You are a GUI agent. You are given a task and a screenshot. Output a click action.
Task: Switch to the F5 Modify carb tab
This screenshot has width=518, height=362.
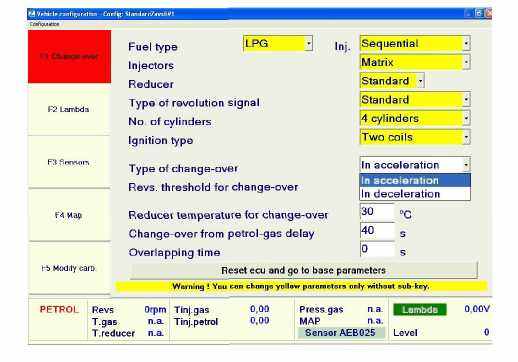tap(69, 268)
